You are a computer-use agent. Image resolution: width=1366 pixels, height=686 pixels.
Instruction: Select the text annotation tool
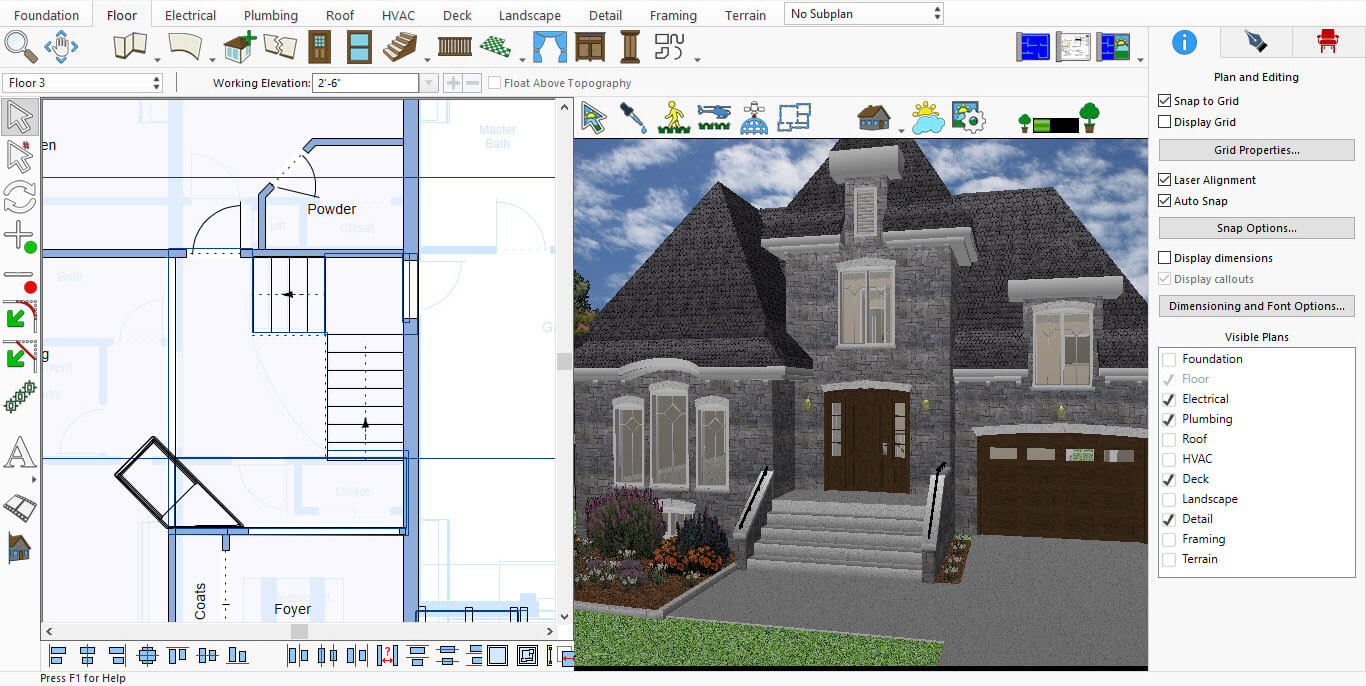tap(19, 453)
